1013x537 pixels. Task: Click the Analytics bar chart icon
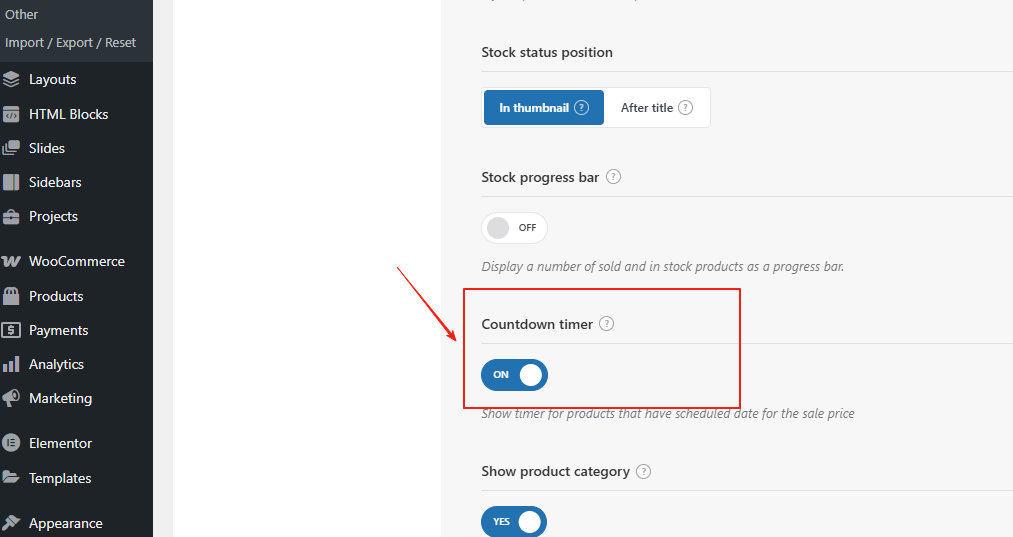click(12, 364)
